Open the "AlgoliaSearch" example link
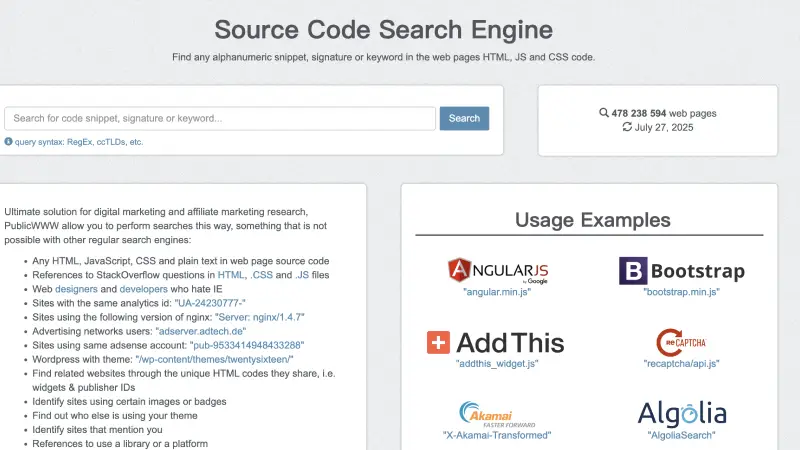The height and width of the screenshot is (450, 800). coord(682,435)
